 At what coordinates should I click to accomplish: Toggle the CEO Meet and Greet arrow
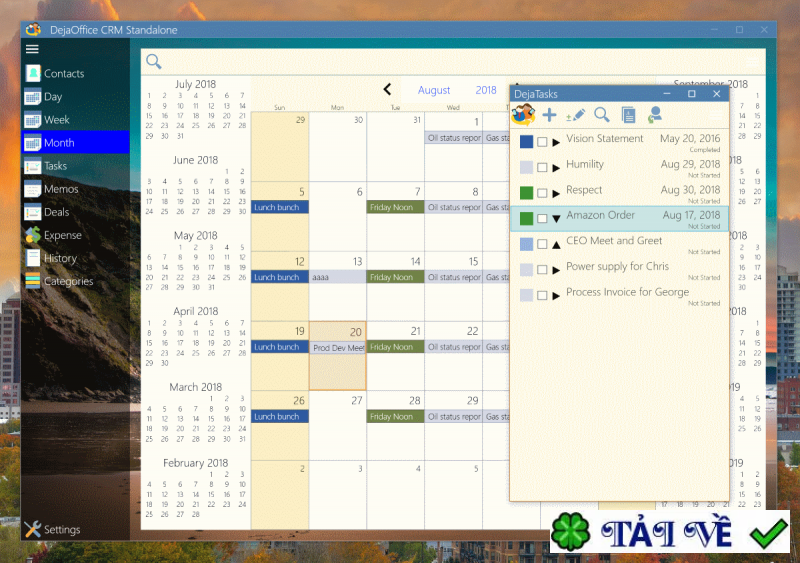556,244
